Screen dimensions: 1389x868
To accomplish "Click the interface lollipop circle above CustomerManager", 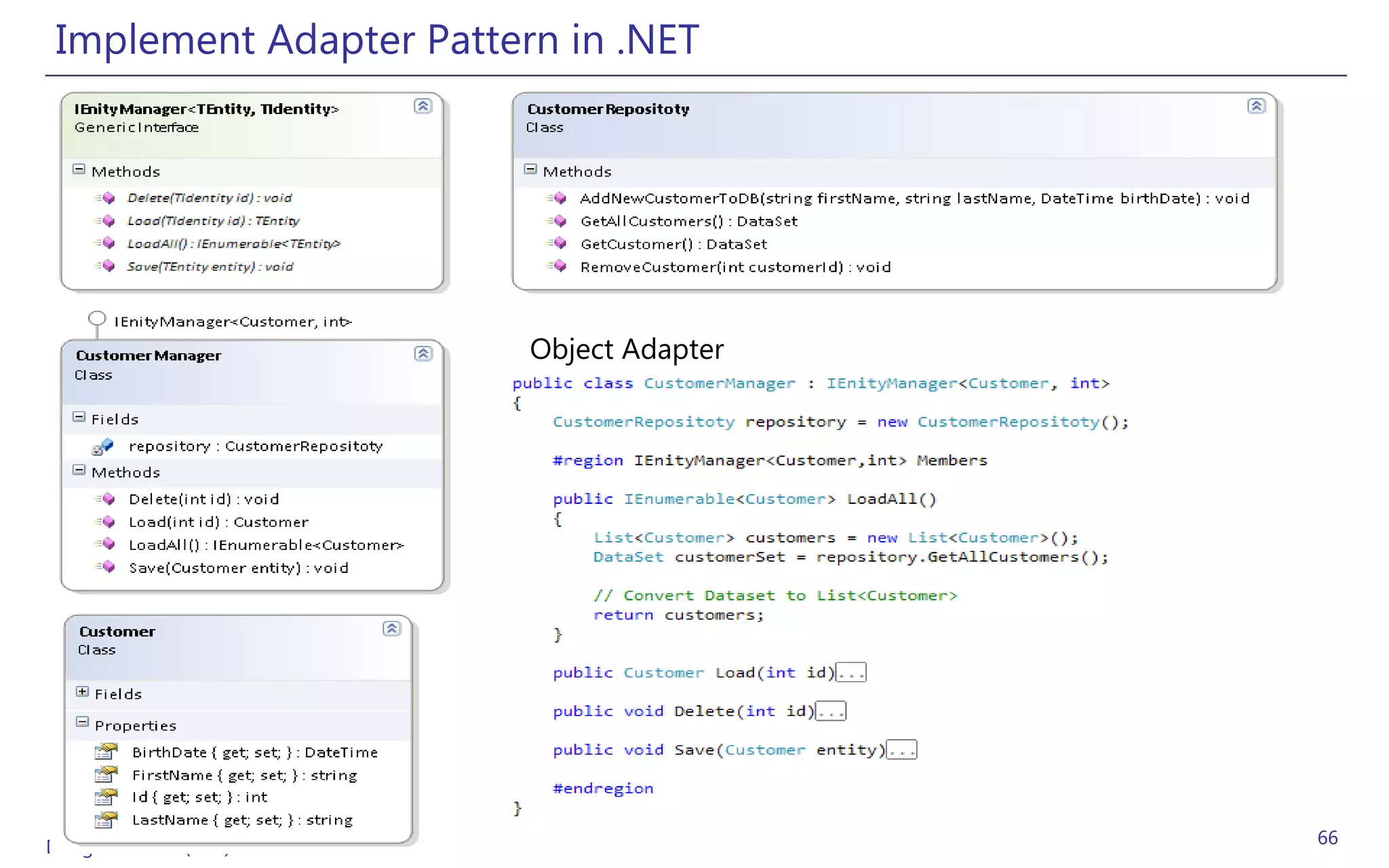I will 97,319.
